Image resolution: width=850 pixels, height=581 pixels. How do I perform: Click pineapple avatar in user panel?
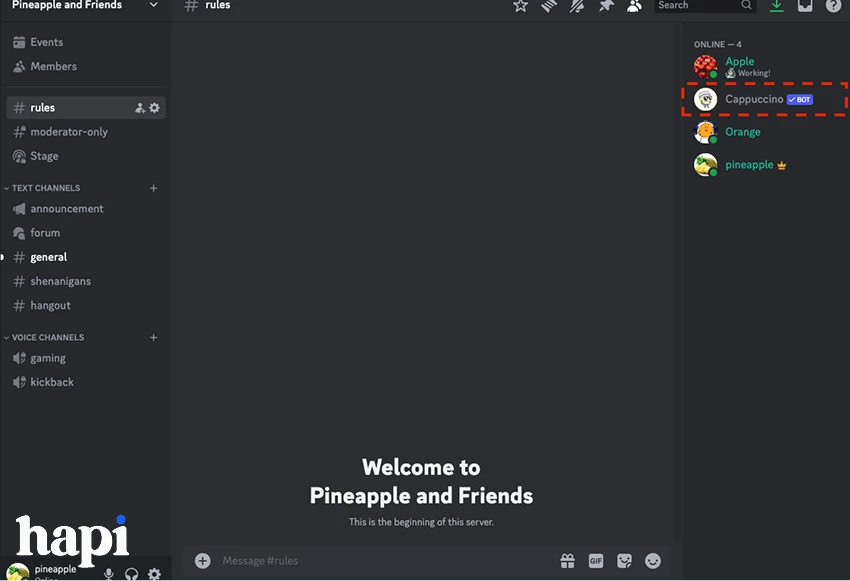pos(17,572)
